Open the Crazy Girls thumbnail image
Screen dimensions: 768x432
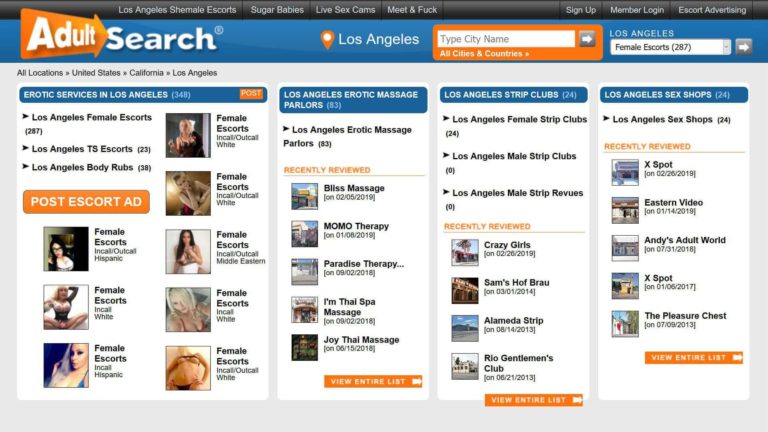[x=464, y=251]
